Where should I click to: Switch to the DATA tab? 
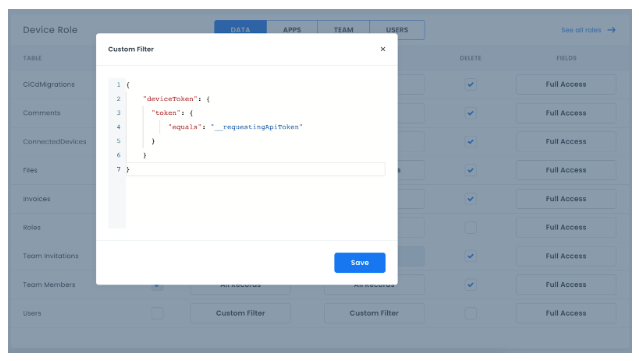click(240, 30)
